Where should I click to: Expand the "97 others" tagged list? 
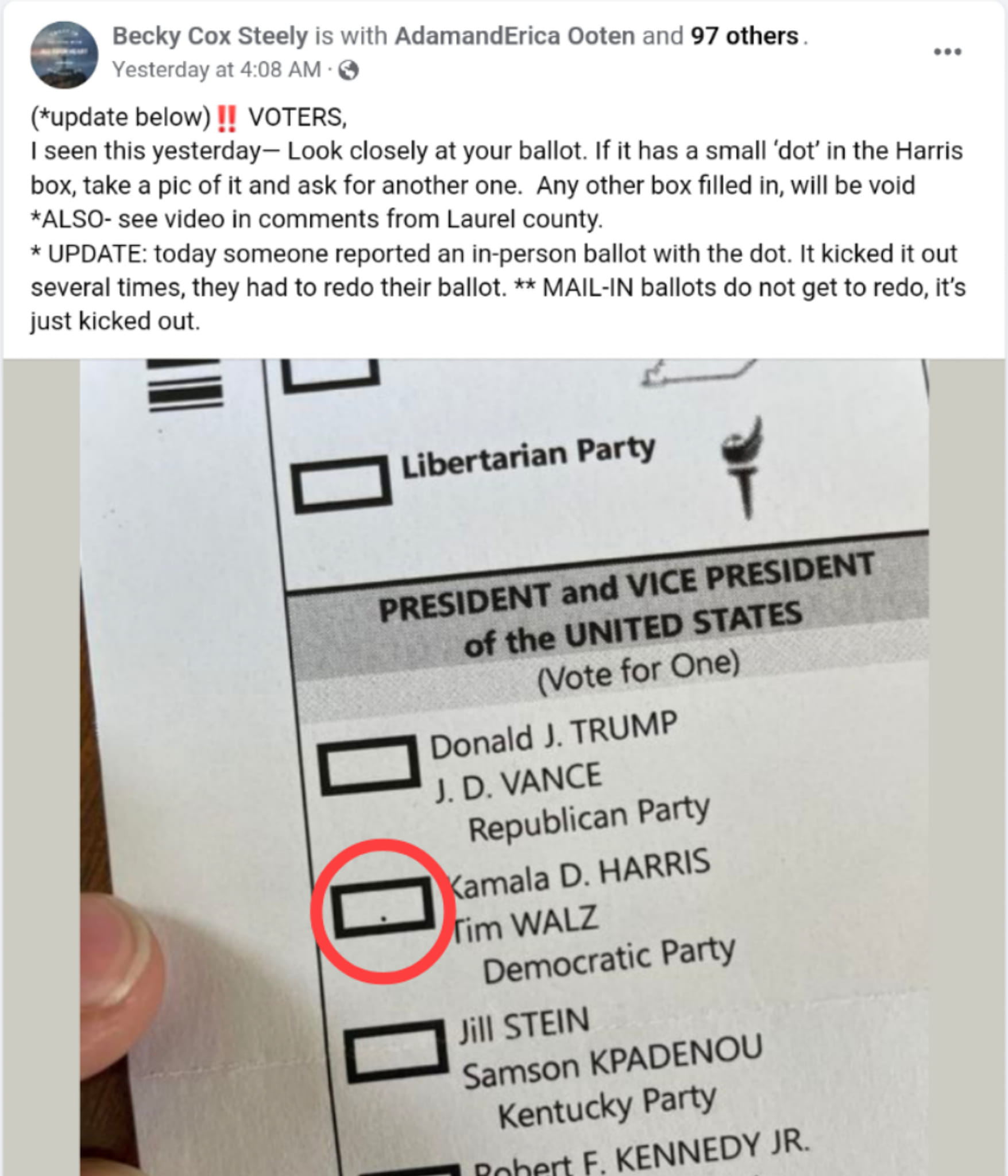pos(744,36)
